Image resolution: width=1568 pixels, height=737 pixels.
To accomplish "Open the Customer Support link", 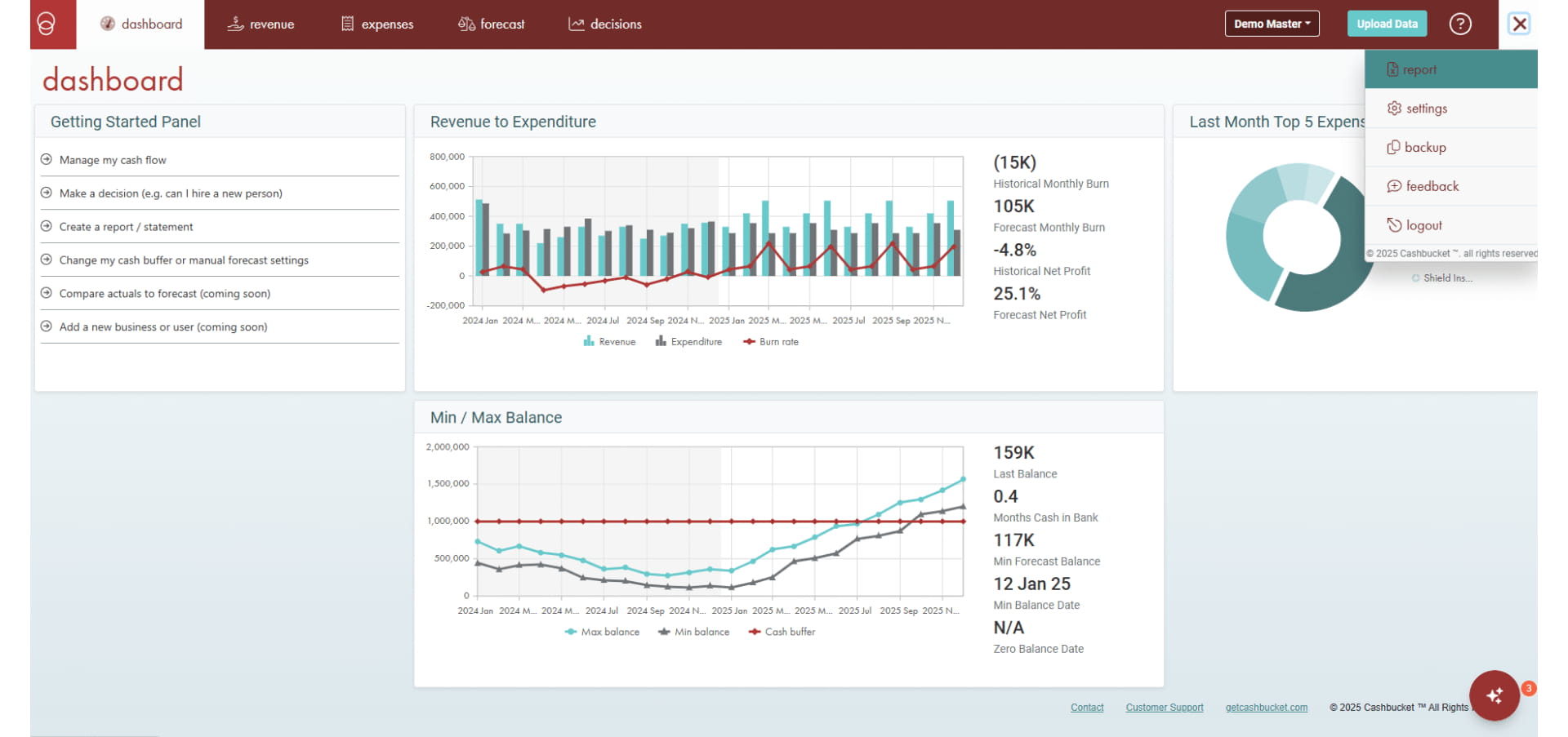I will pyautogui.click(x=1164, y=708).
